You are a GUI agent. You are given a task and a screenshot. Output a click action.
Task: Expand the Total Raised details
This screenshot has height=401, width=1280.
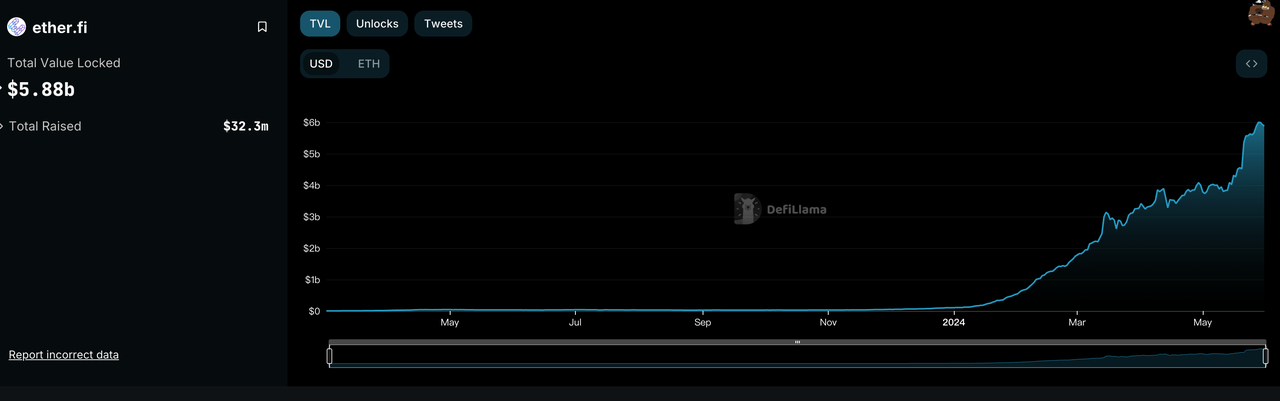[3, 126]
